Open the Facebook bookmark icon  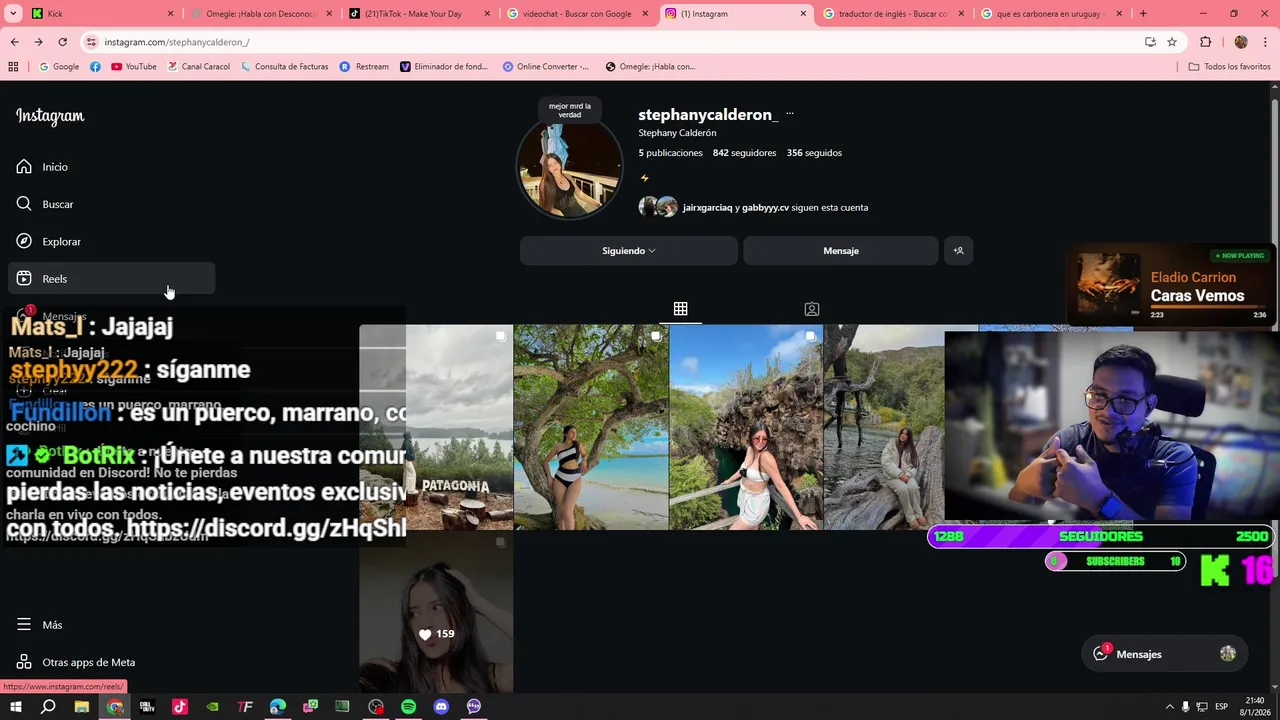pos(95,67)
